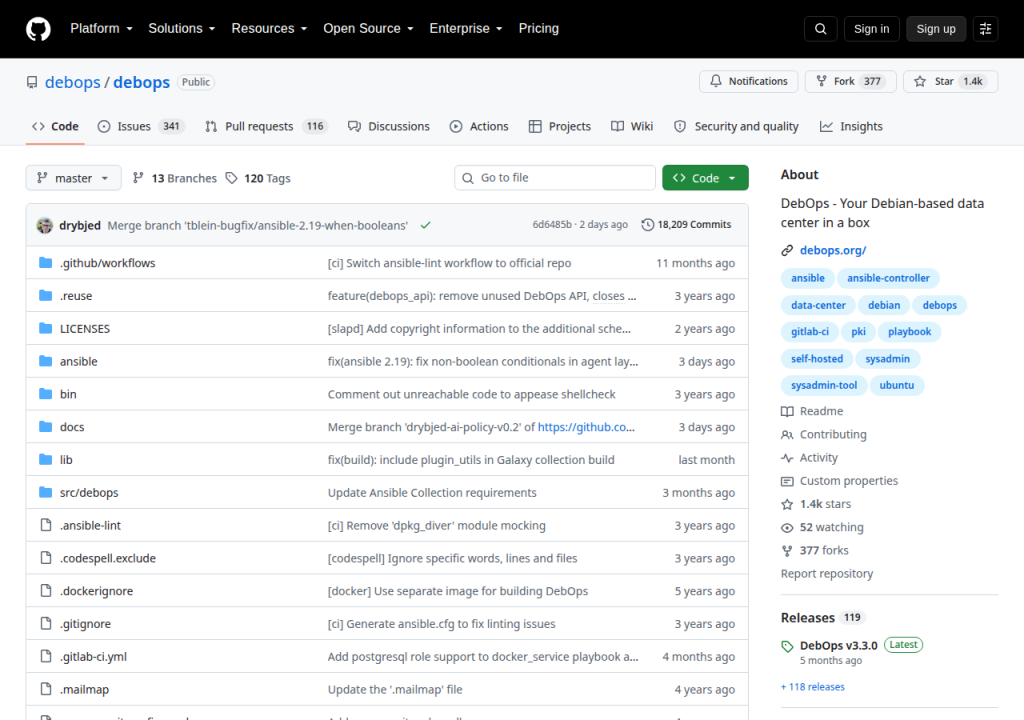Open the .github/workflows folder icon
1024x720 pixels.
pos(45,263)
